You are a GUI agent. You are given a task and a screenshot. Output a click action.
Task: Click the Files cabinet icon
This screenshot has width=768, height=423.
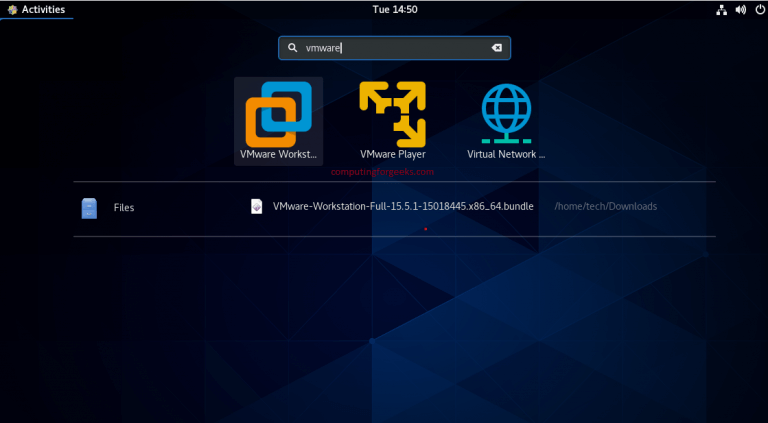[x=89, y=208]
